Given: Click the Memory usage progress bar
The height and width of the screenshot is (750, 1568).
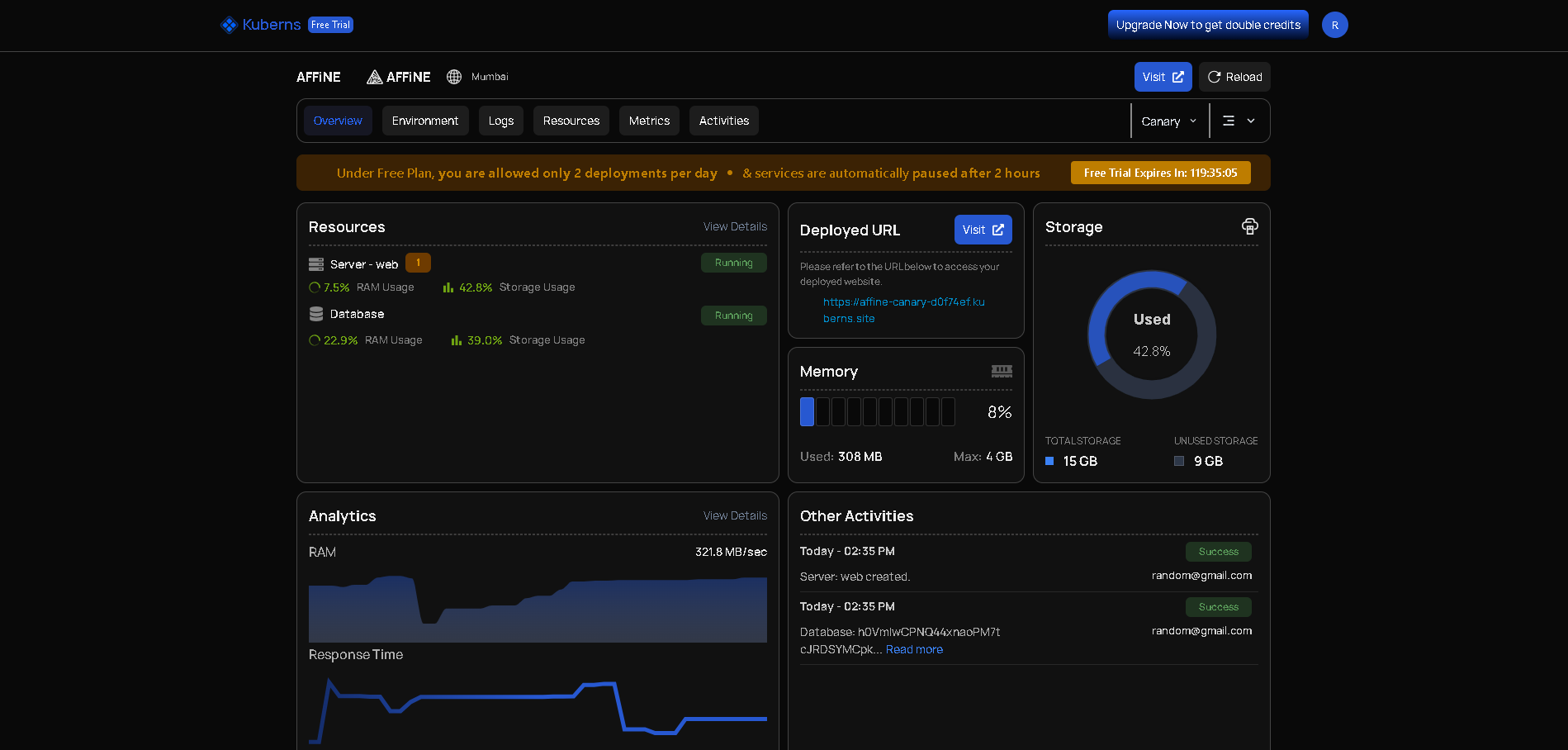Looking at the screenshot, I should click(x=878, y=411).
